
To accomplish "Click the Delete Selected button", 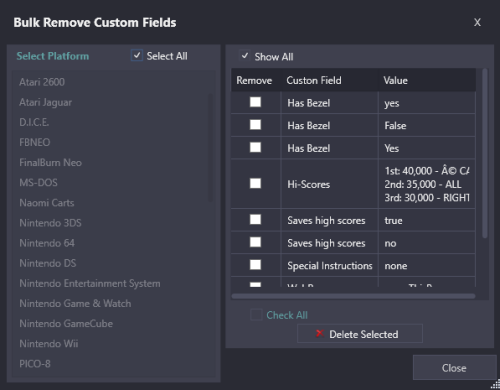I will tap(360, 334).
